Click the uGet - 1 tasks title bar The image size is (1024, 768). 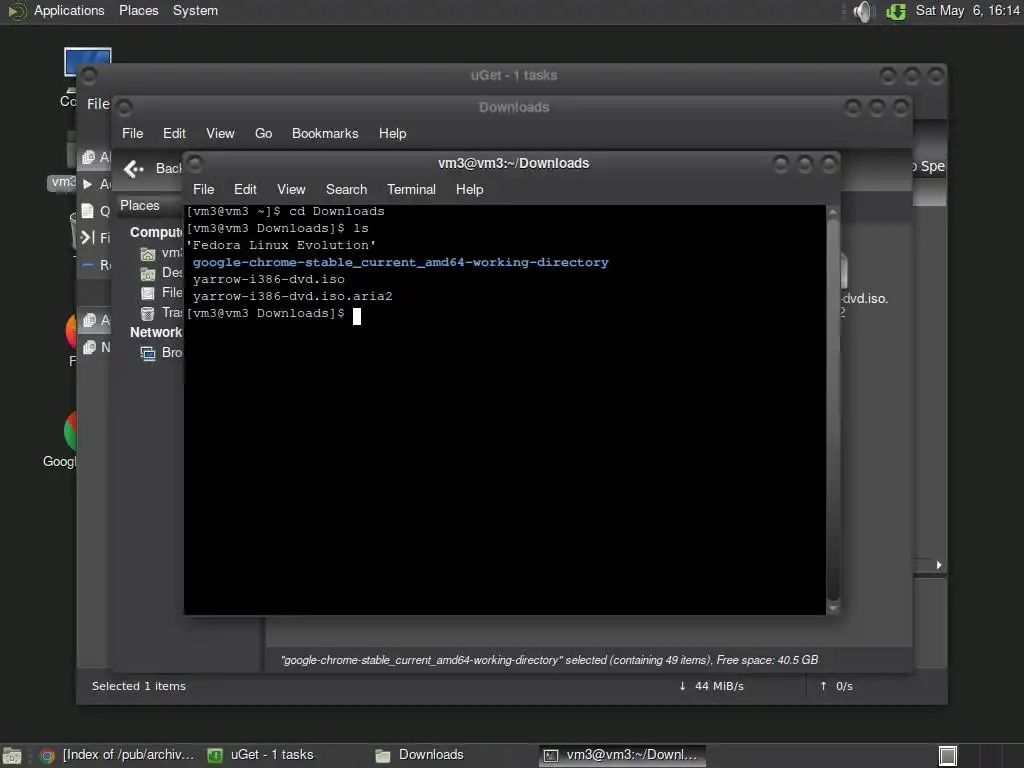pyautogui.click(x=514, y=76)
